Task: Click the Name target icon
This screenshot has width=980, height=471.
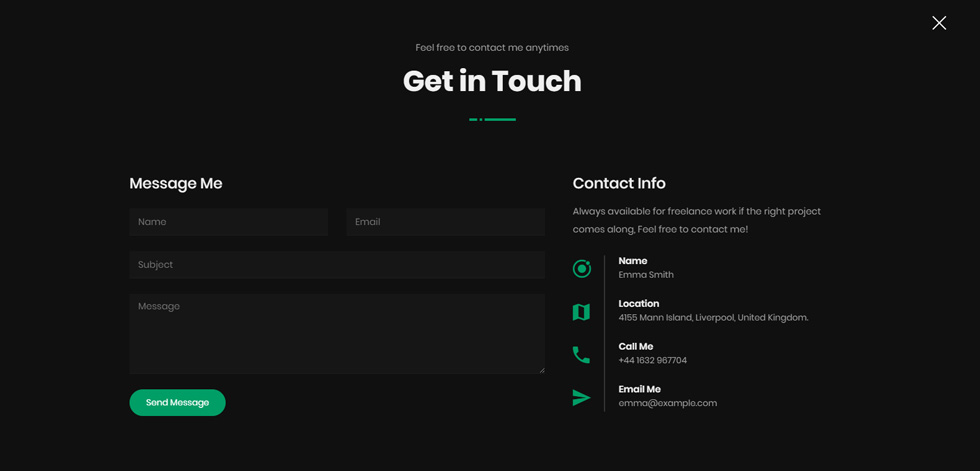Action: pyautogui.click(x=581, y=269)
